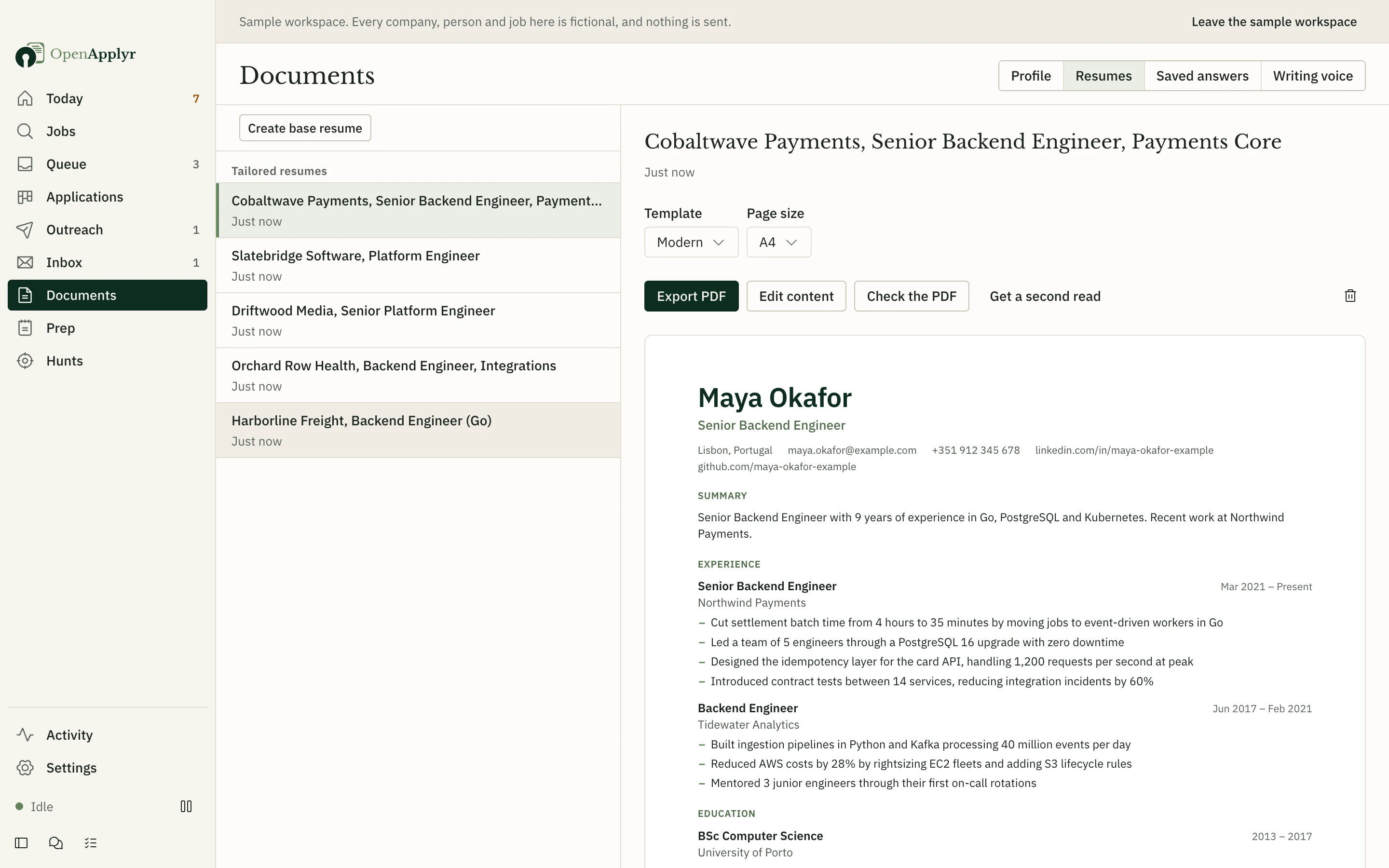Open Inbox in the sidebar
This screenshot has width=1389, height=868.
click(108, 262)
